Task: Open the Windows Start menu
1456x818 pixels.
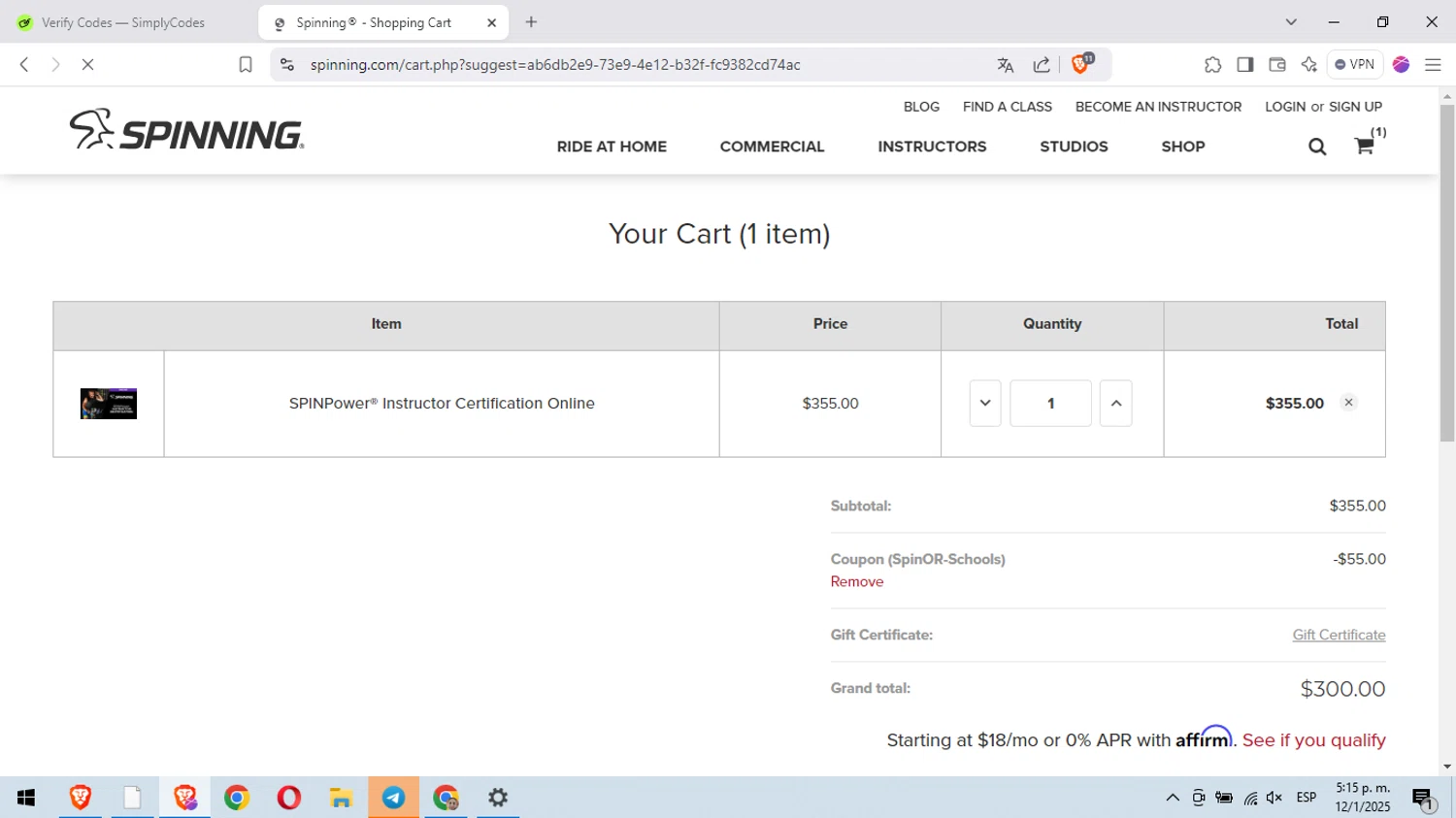Action: [26, 798]
